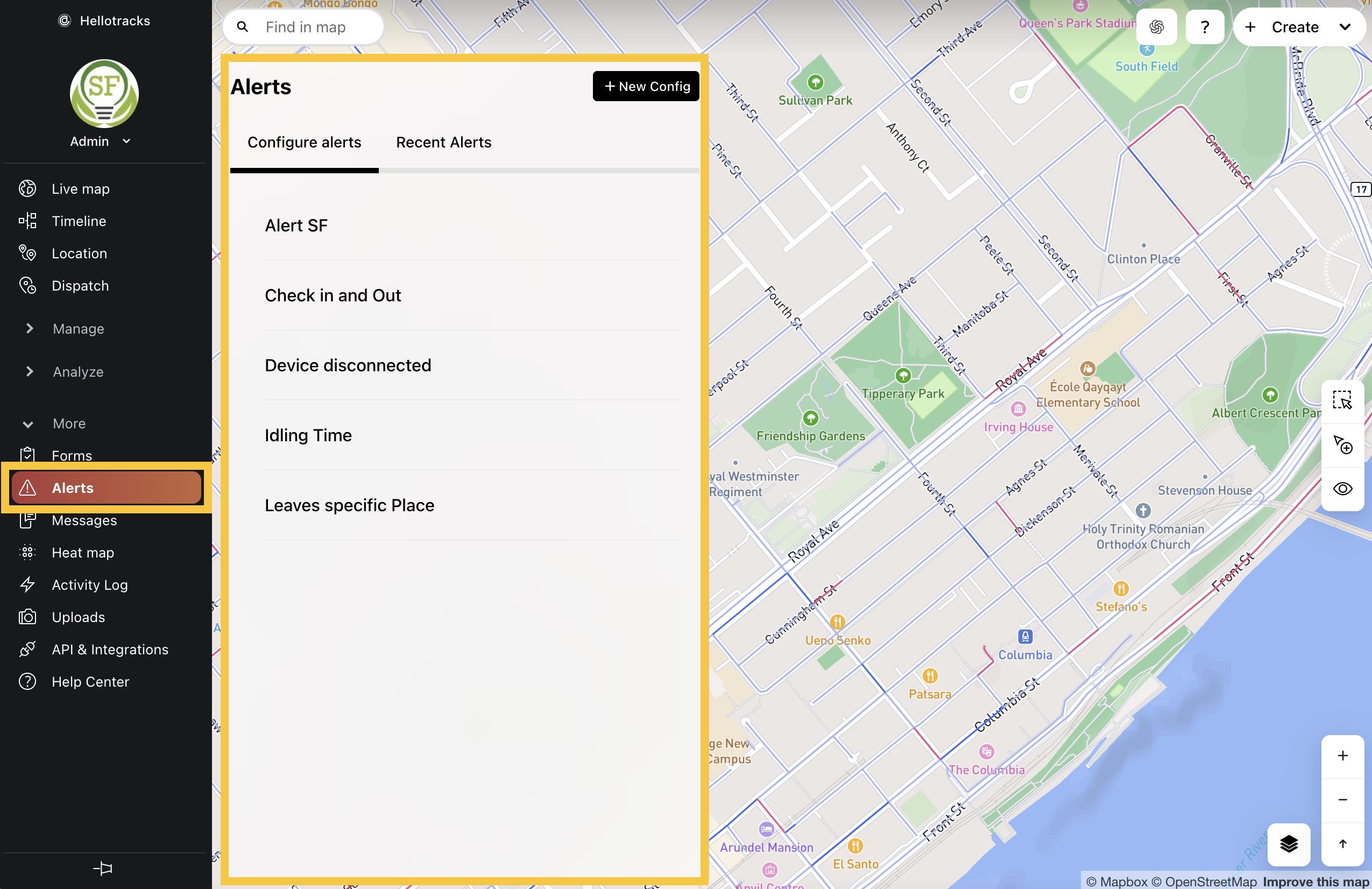Open the Live map view
Viewport: 1372px width, 889px height.
80,188
